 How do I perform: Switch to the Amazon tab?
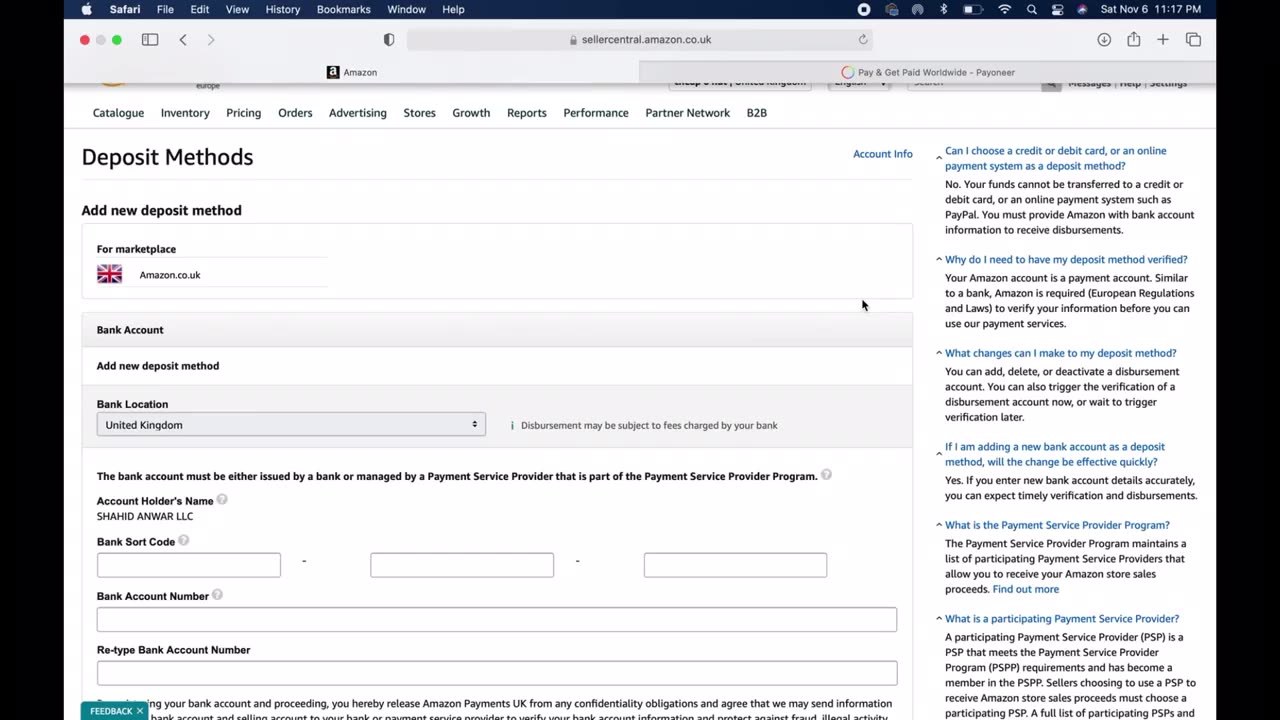click(x=352, y=72)
